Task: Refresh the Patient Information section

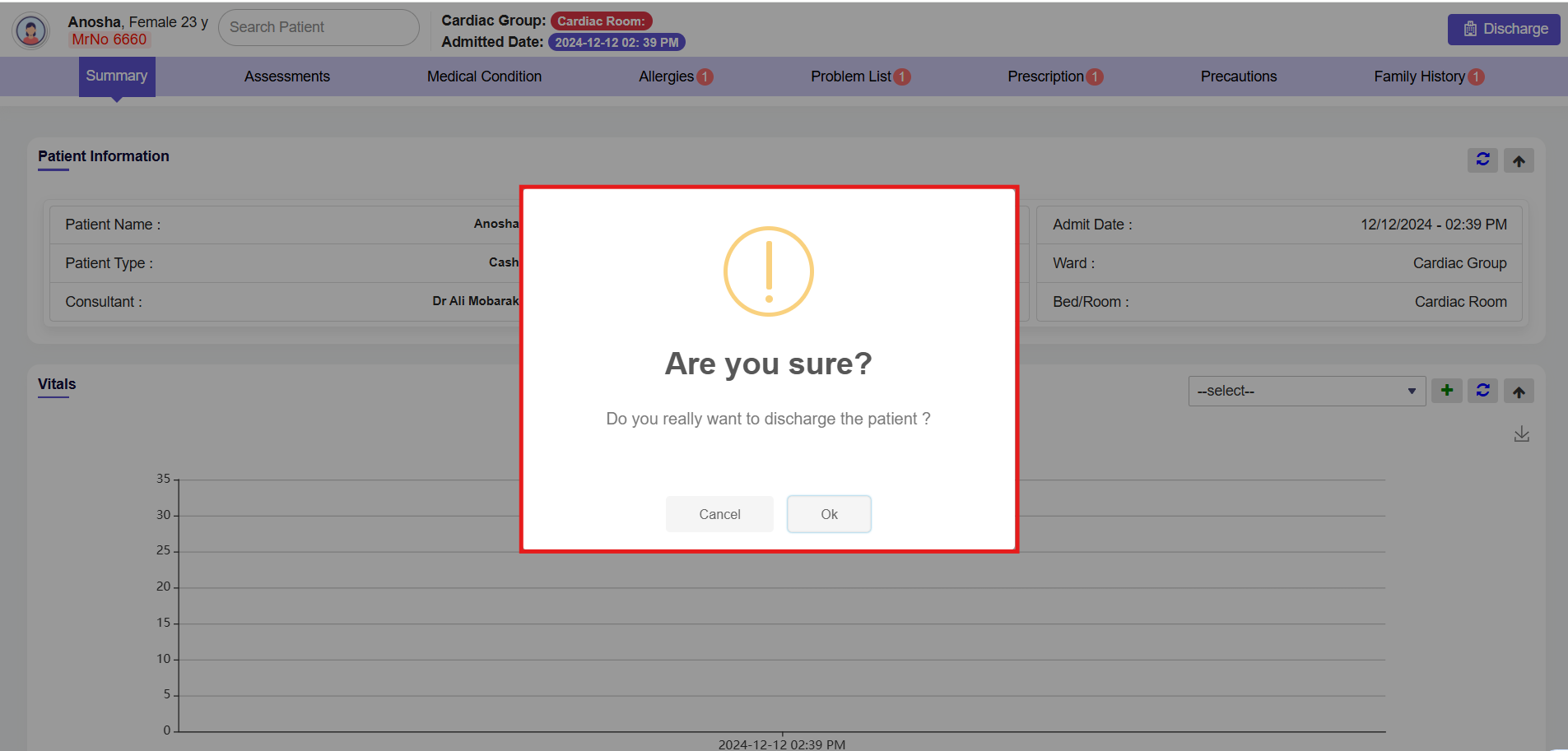Action: [x=1482, y=160]
